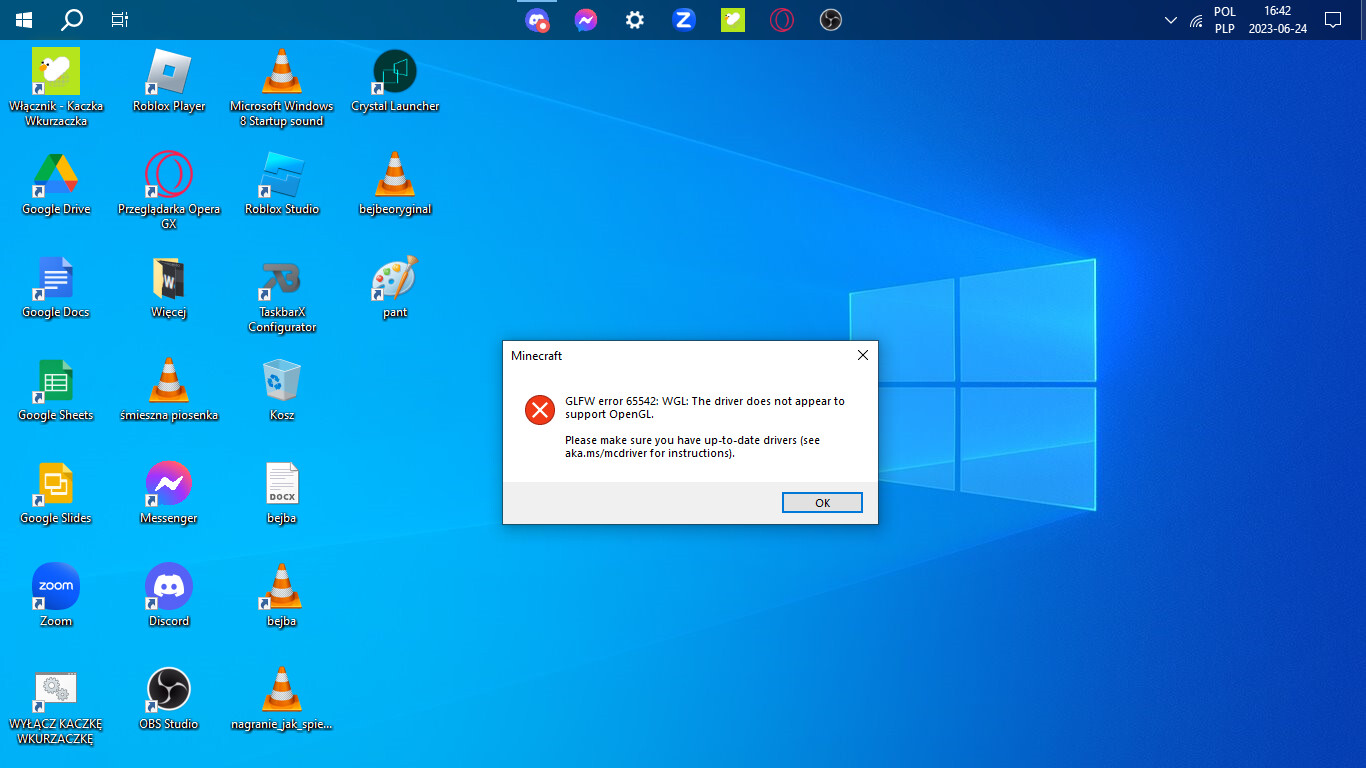Select the bejba DOCX file
The height and width of the screenshot is (768, 1366).
pos(282,494)
